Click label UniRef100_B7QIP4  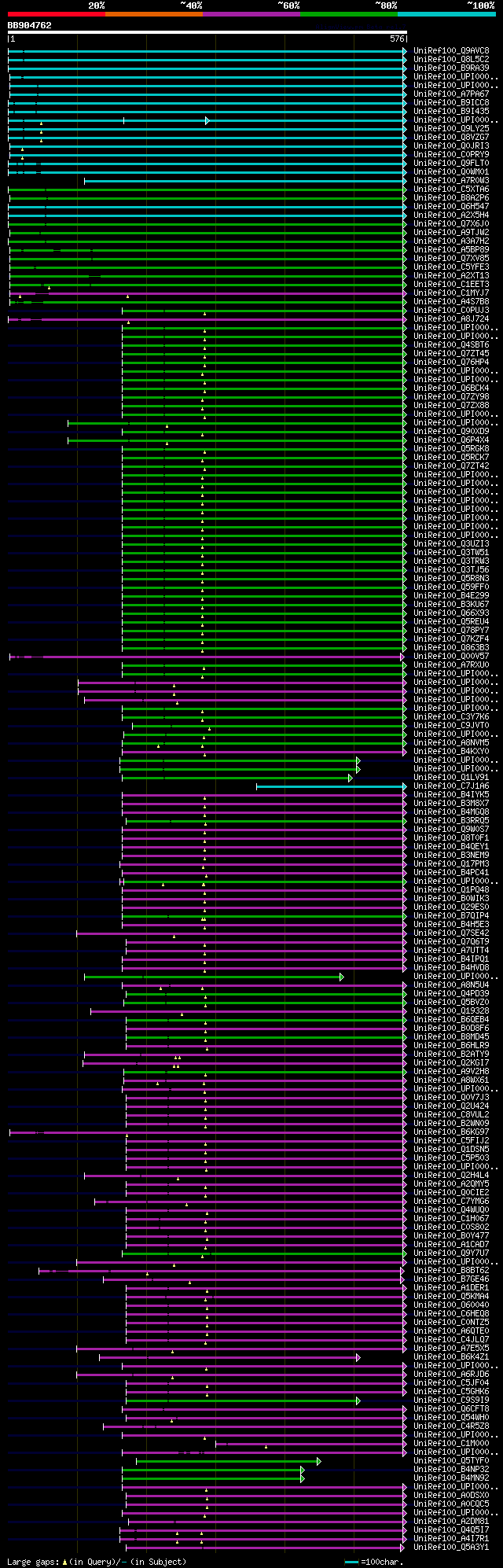tap(451, 915)
